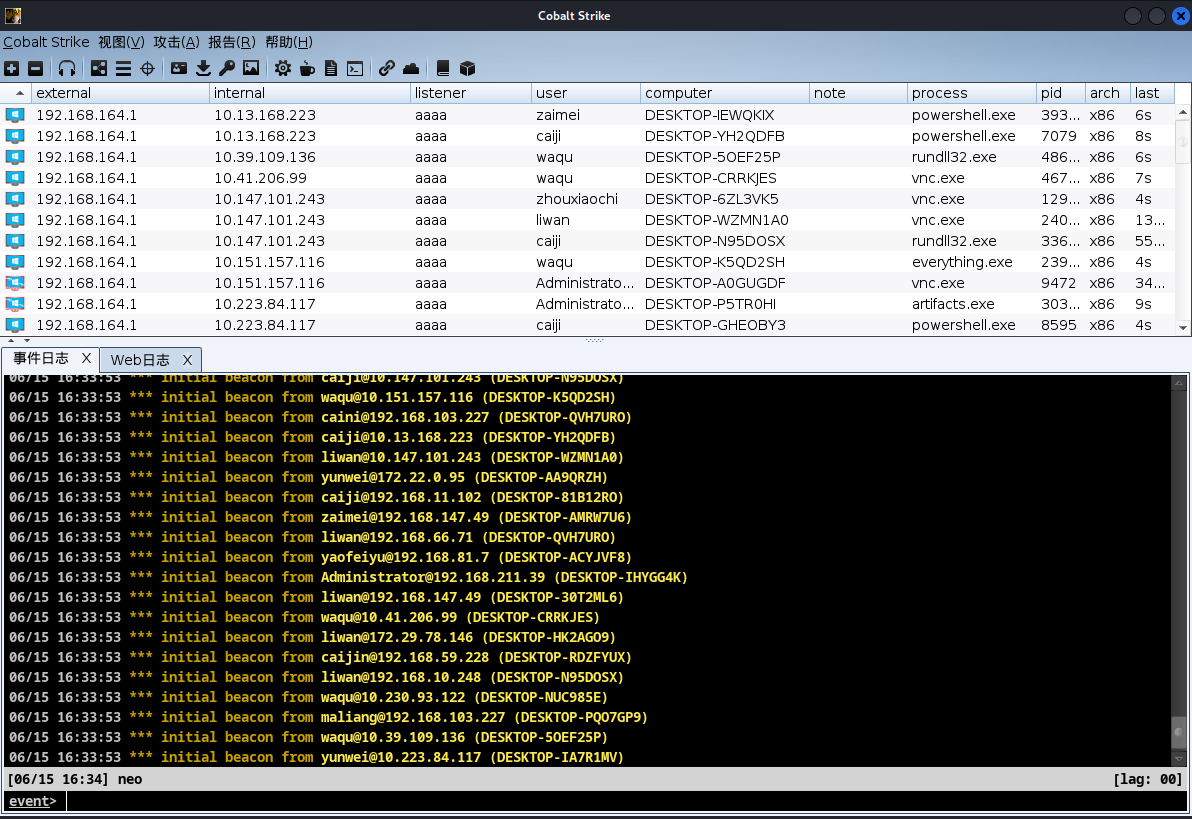
Task: Sort by process column header
Action: (972, 93)
